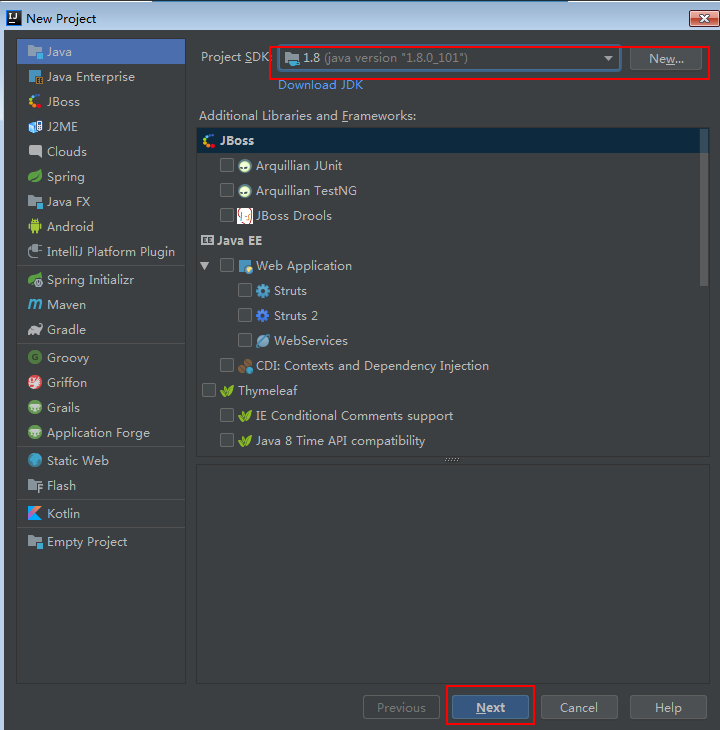
Task: Select the Spring Initializr icon
Action: point(35,280)
